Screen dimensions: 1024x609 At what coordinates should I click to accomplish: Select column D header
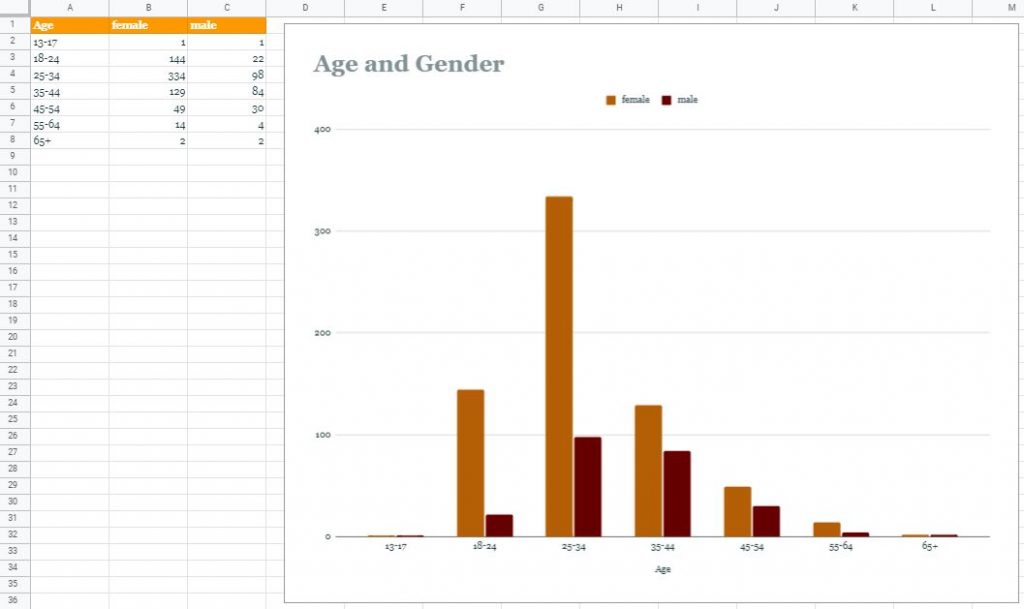(305, 8)
